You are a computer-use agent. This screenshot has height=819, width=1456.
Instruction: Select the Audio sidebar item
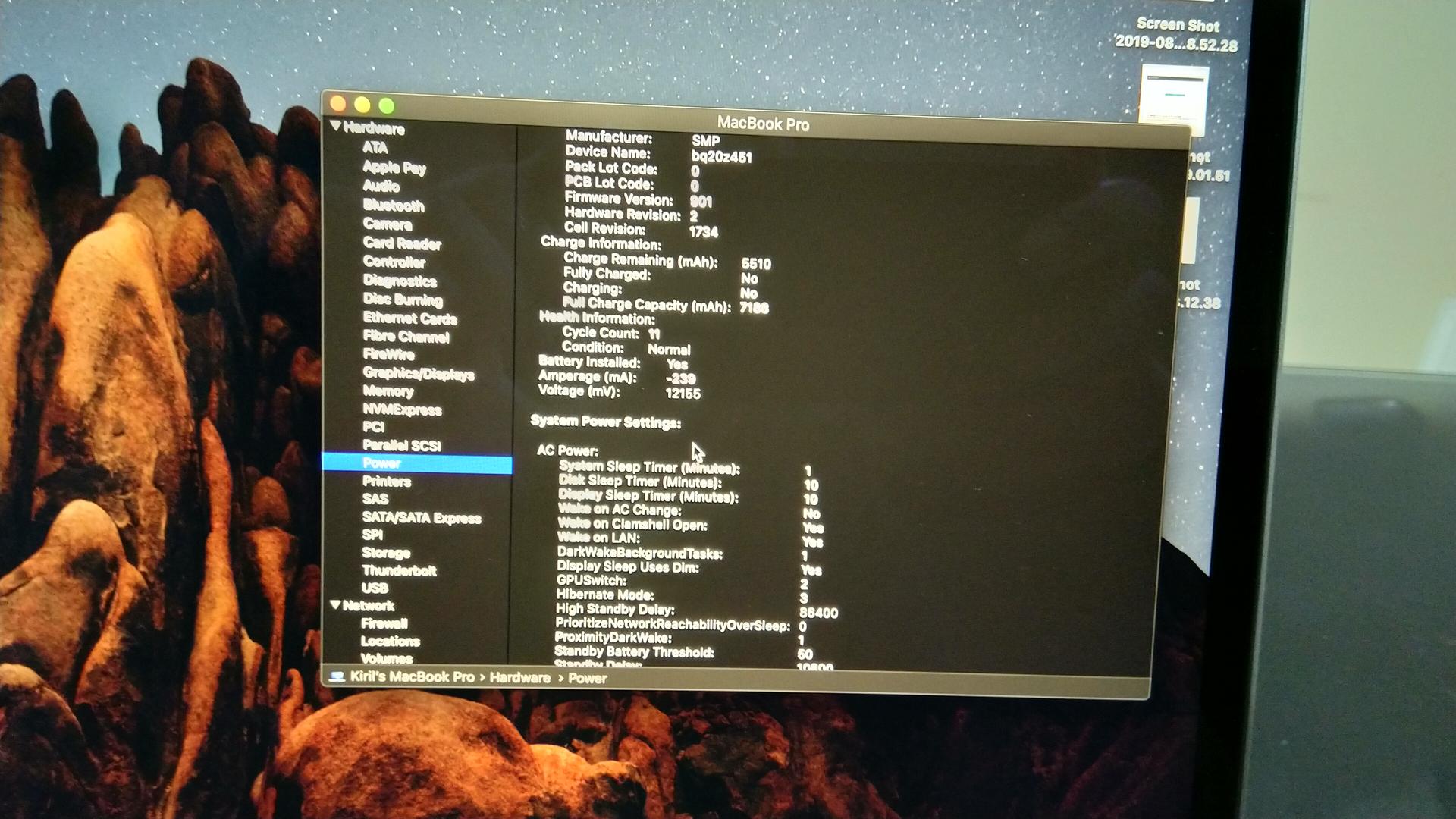coord(381,186)
